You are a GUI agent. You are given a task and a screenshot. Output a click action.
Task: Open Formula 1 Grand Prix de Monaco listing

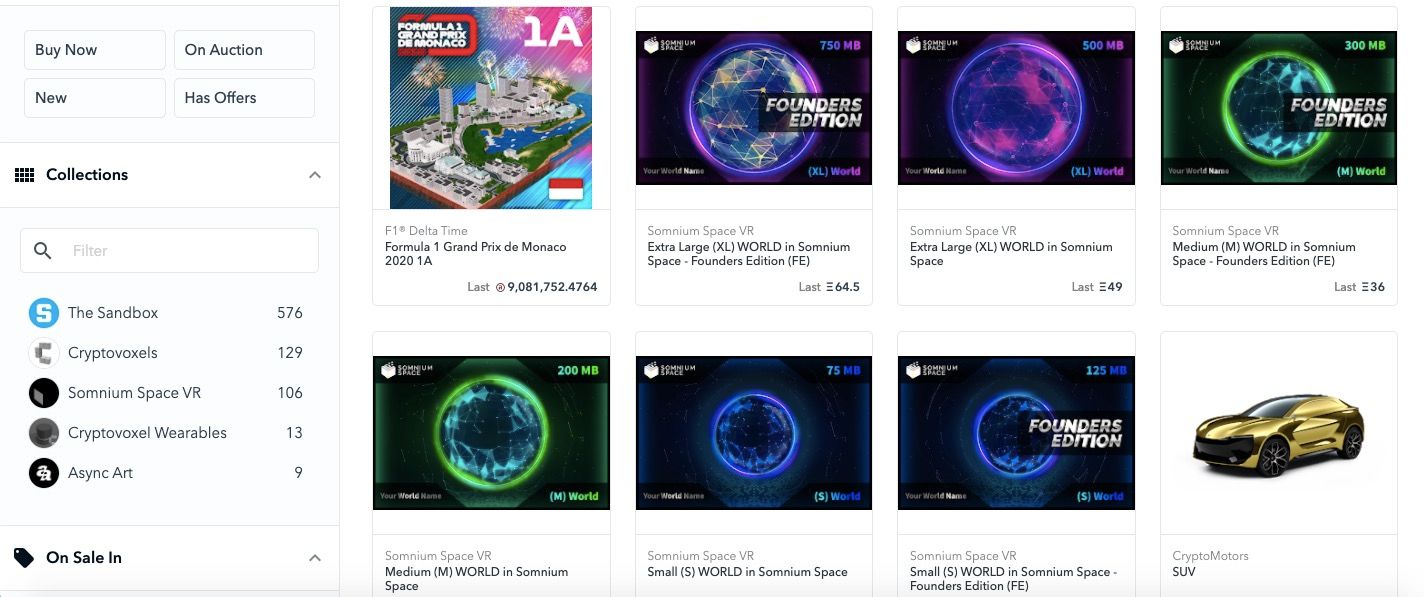[476, 254]
